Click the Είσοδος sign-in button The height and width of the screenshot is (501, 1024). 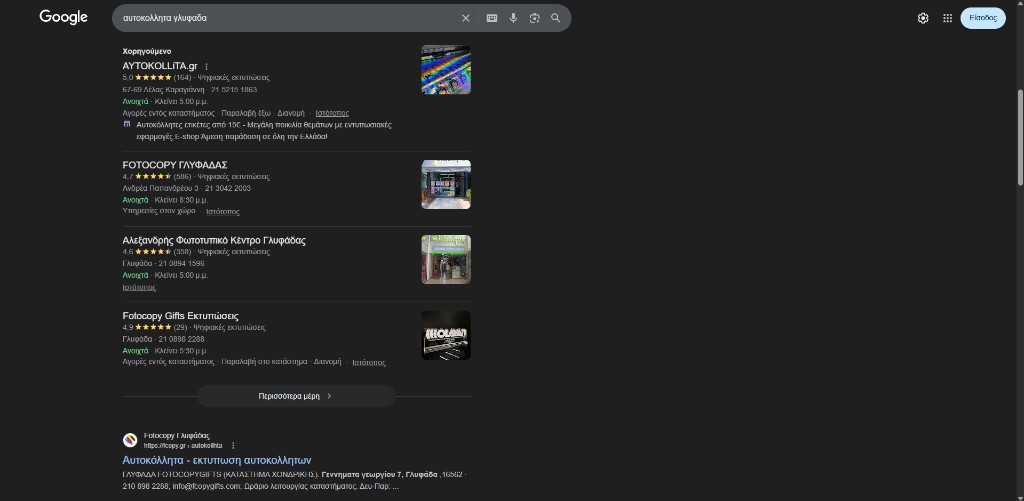point(983,18)
